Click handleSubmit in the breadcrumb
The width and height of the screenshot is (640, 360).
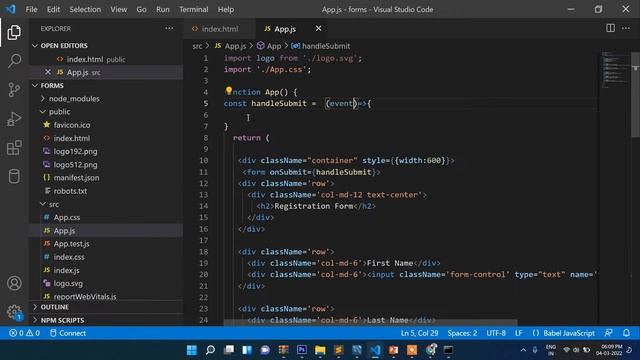(x=321, y=46)
